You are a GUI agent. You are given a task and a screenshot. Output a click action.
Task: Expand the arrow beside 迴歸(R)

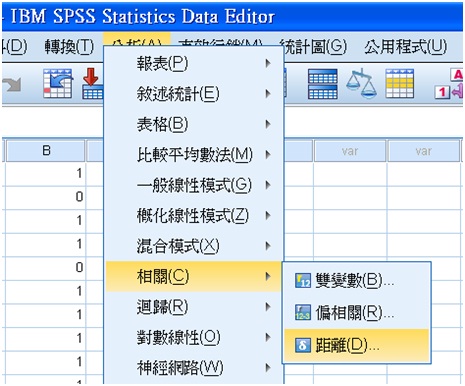click(268, 307)
